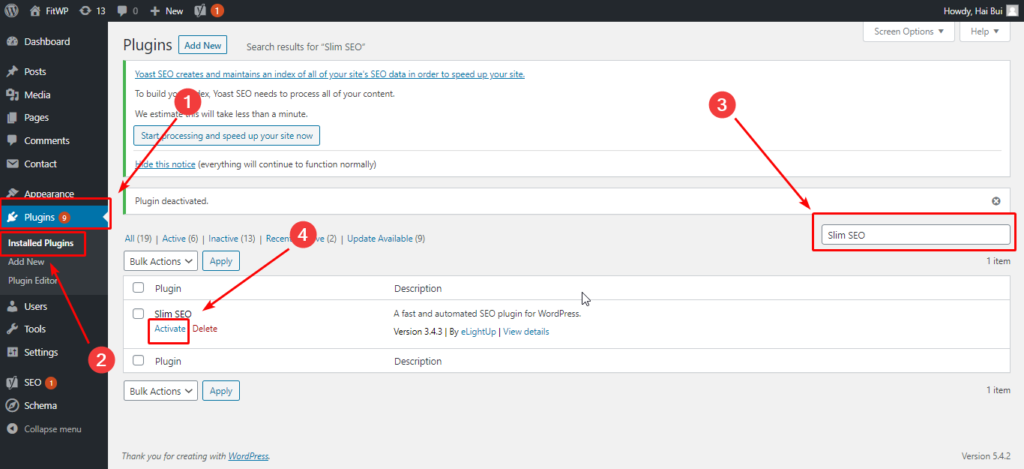
Task: Select the Plugins sidebar menu
Action: pos(54,218)
